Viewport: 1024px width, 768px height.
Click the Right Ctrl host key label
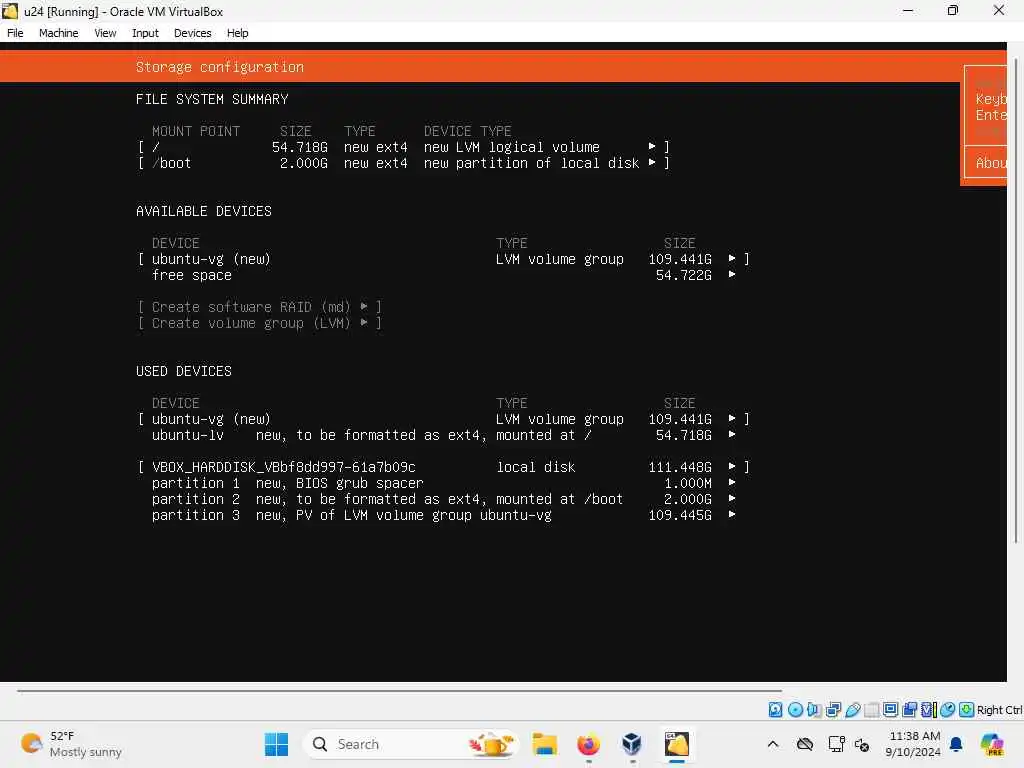(999, 710)
